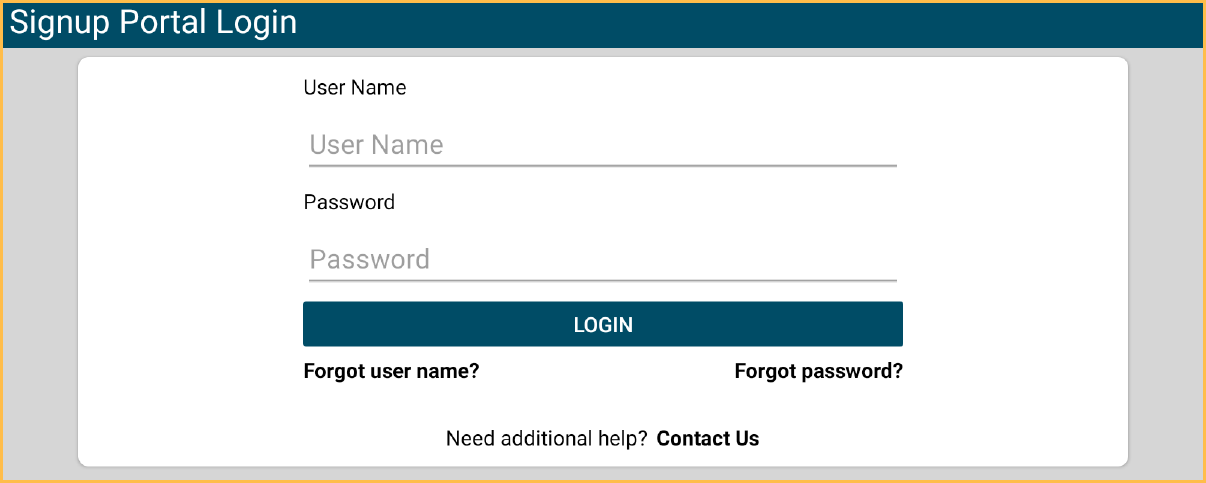Viewport: 1206px width, 483px height.
Task: Click the Password field label
Action: coord(349,203)
